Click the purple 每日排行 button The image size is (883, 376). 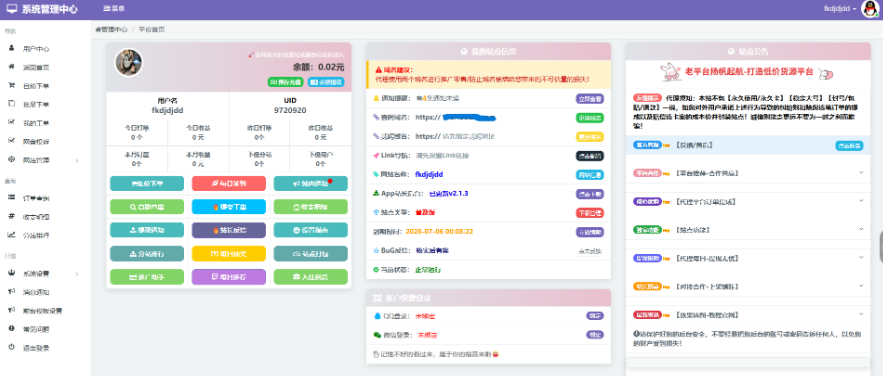click(x=229, y=277)
